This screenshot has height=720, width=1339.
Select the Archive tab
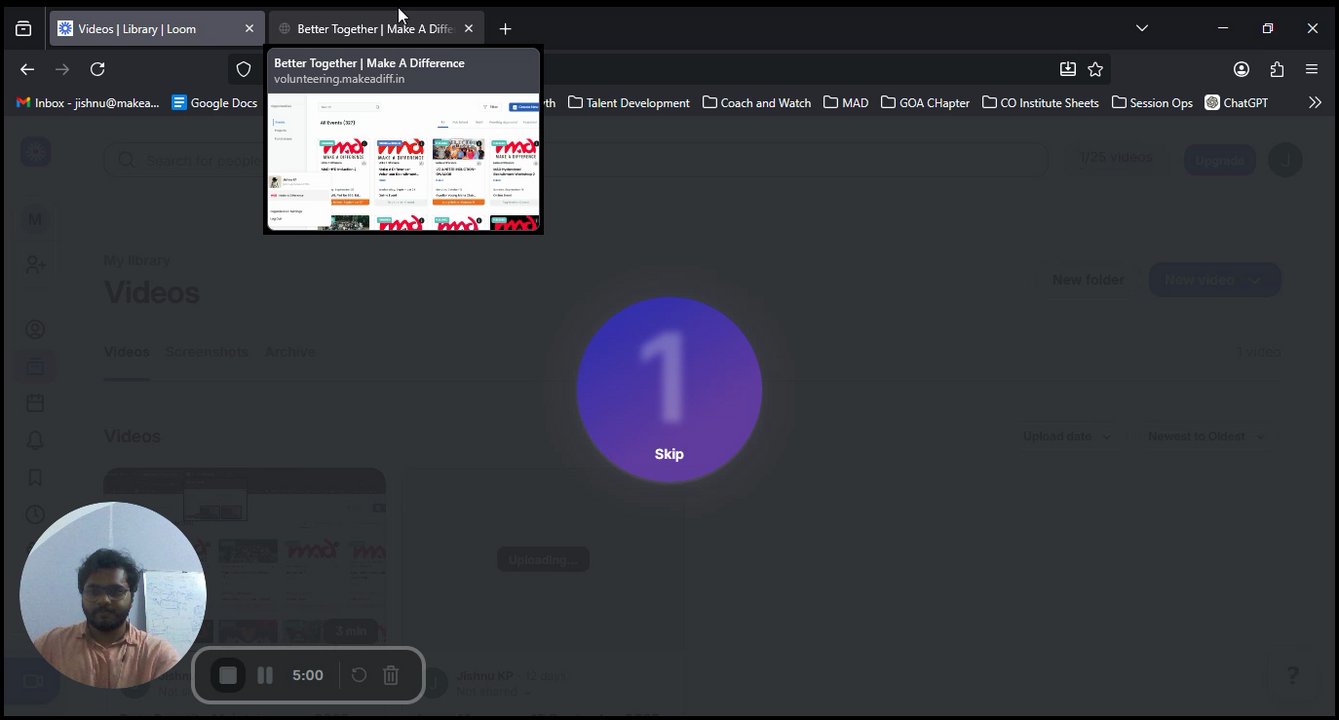[290, 352]
